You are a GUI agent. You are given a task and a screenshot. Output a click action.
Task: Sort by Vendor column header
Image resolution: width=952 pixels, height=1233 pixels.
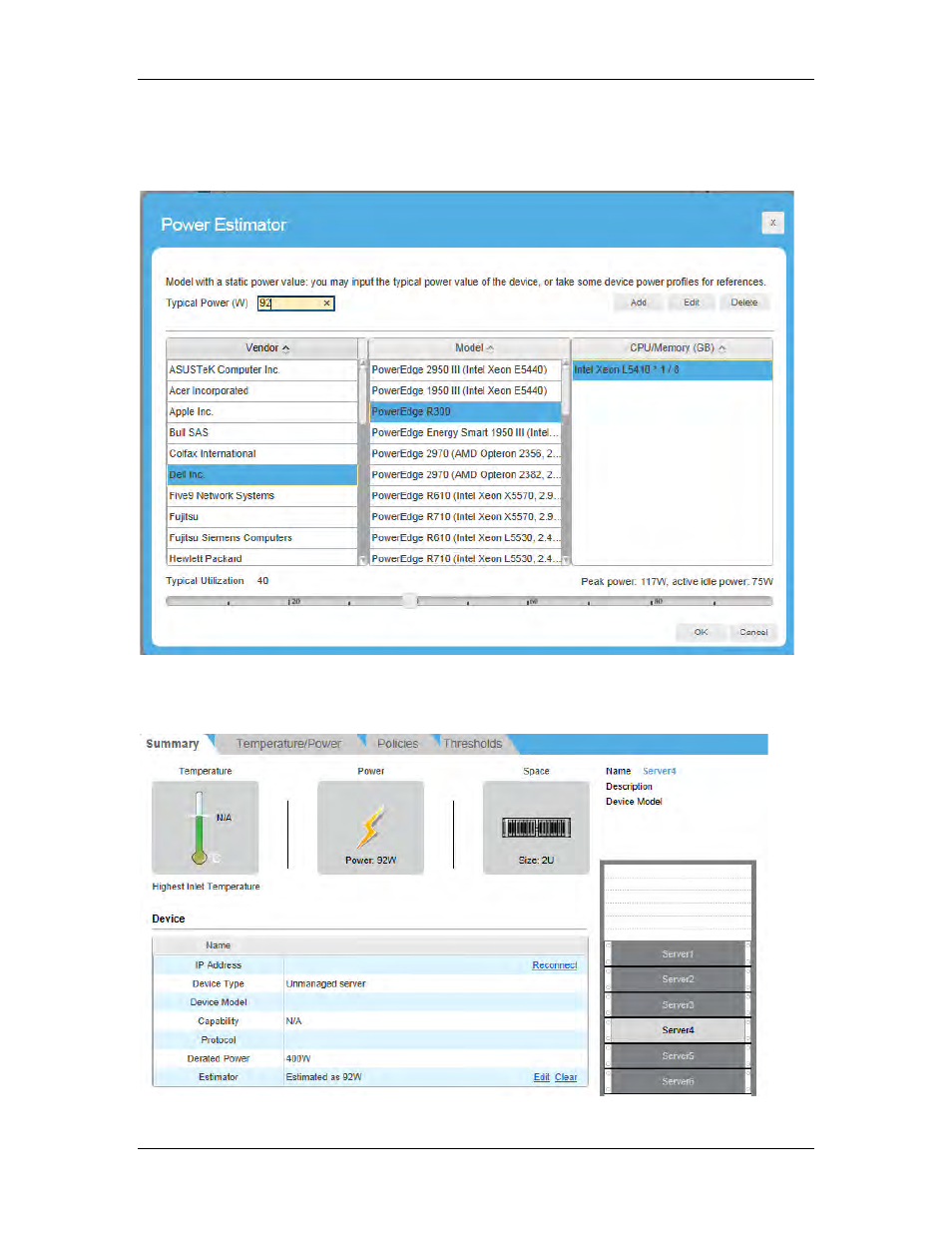[262, 348]
